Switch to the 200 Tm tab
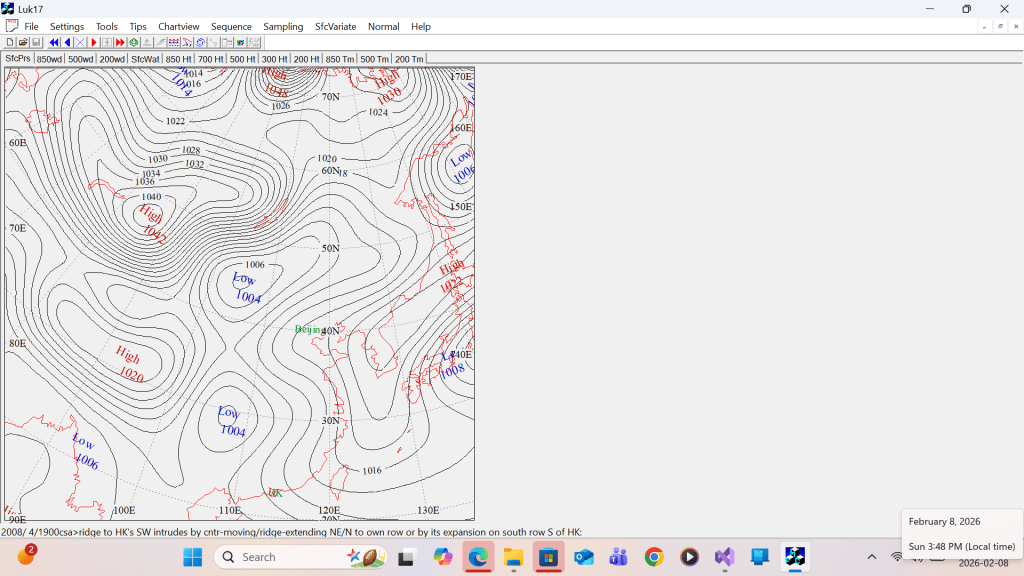Image resolution: width=1024 pixels, height=576 pixels. coord(408,59)
